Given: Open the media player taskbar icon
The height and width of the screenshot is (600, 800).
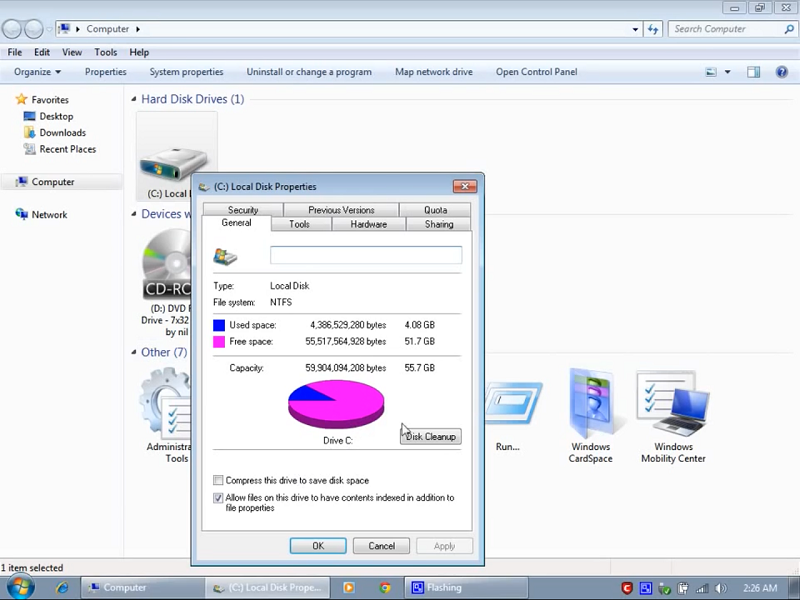Looking at the screenshot, I should click(349, 588).
